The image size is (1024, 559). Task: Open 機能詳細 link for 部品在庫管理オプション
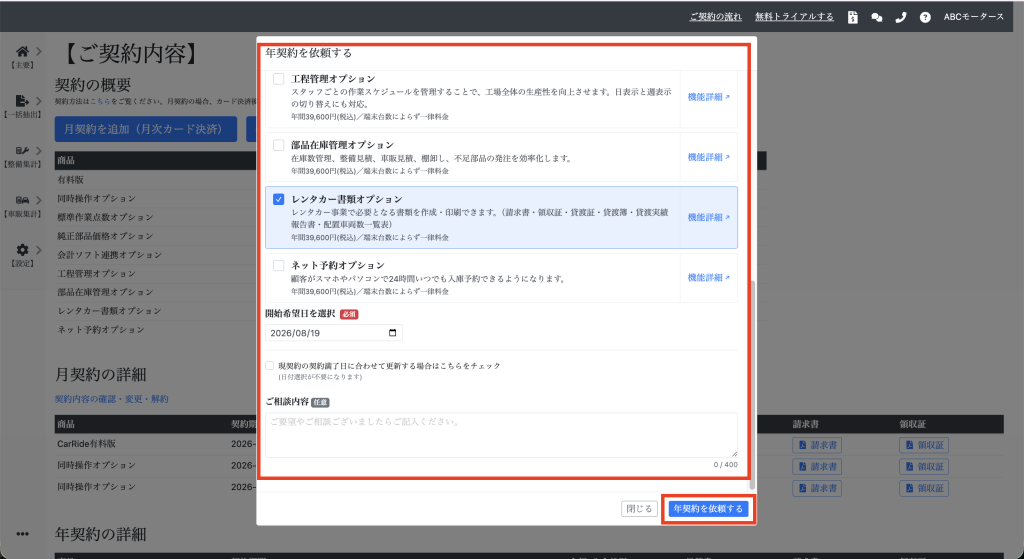(709, 157)
